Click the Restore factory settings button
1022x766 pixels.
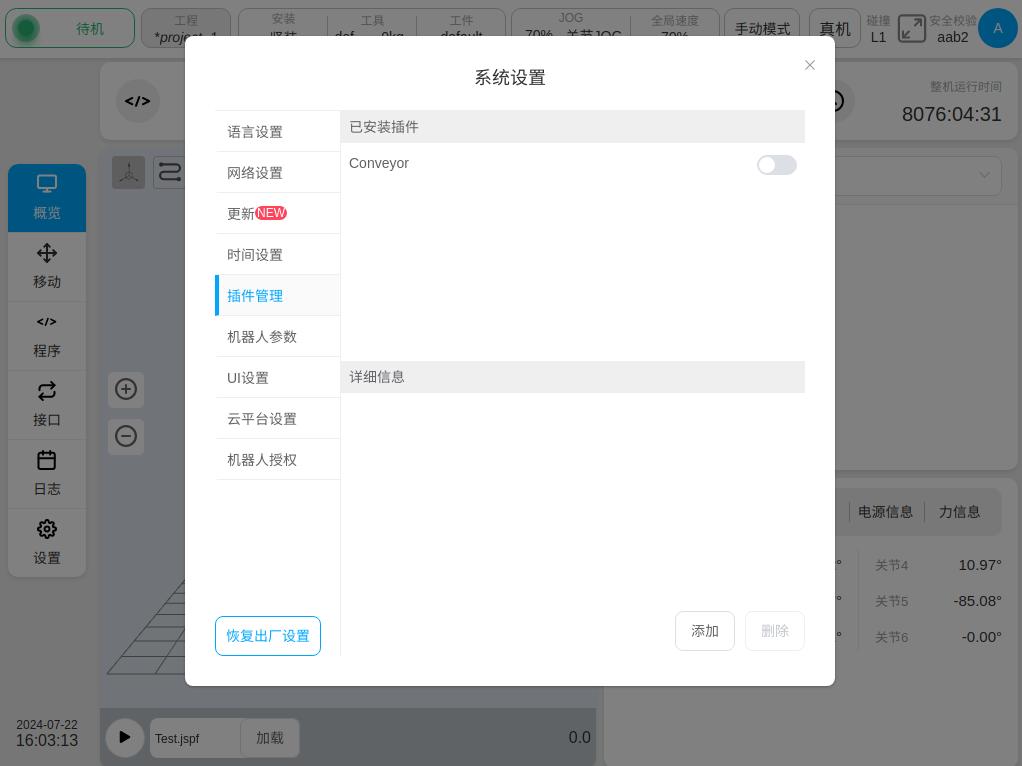click(x=268, y=636)
